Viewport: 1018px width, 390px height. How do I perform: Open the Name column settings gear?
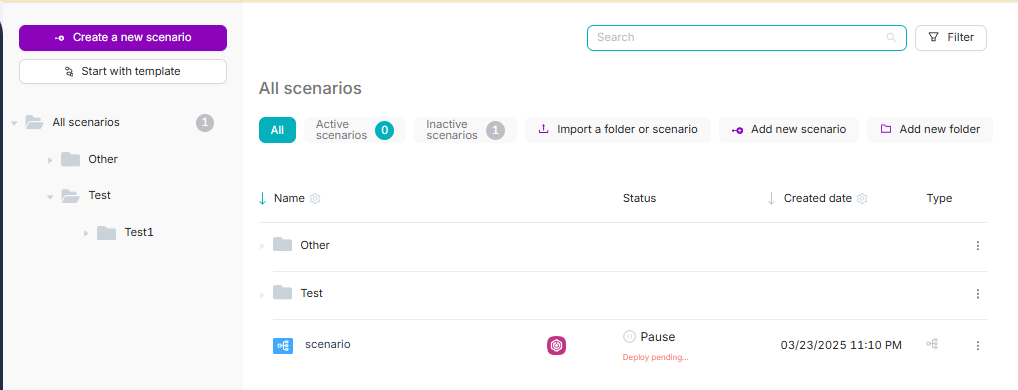(316, 199)
